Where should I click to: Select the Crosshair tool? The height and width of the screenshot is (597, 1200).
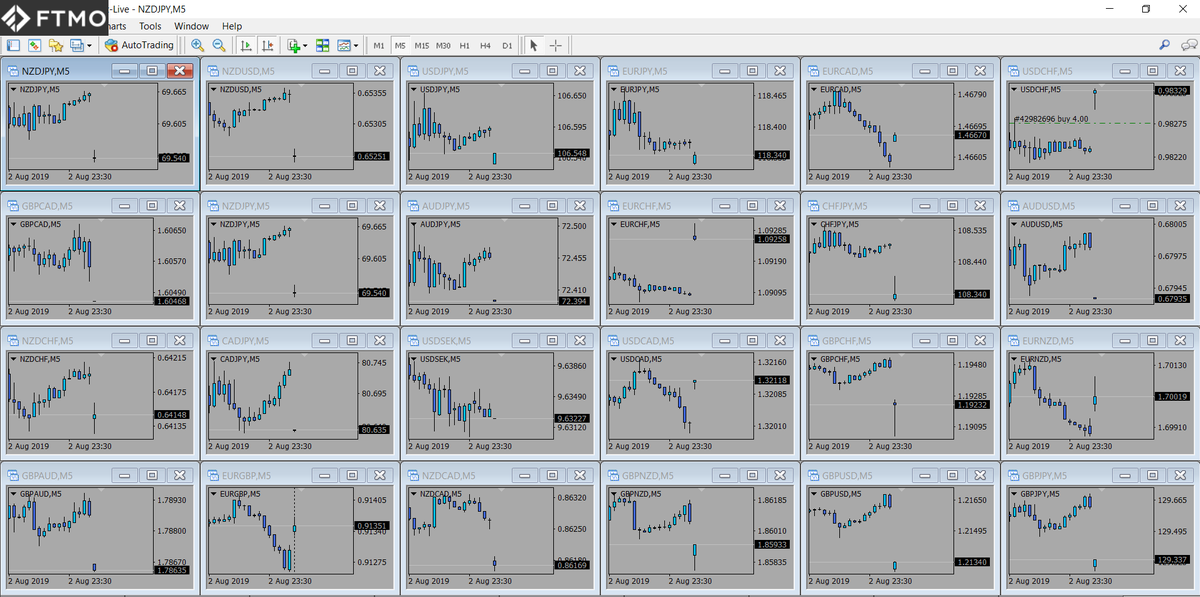pos(556,45)
